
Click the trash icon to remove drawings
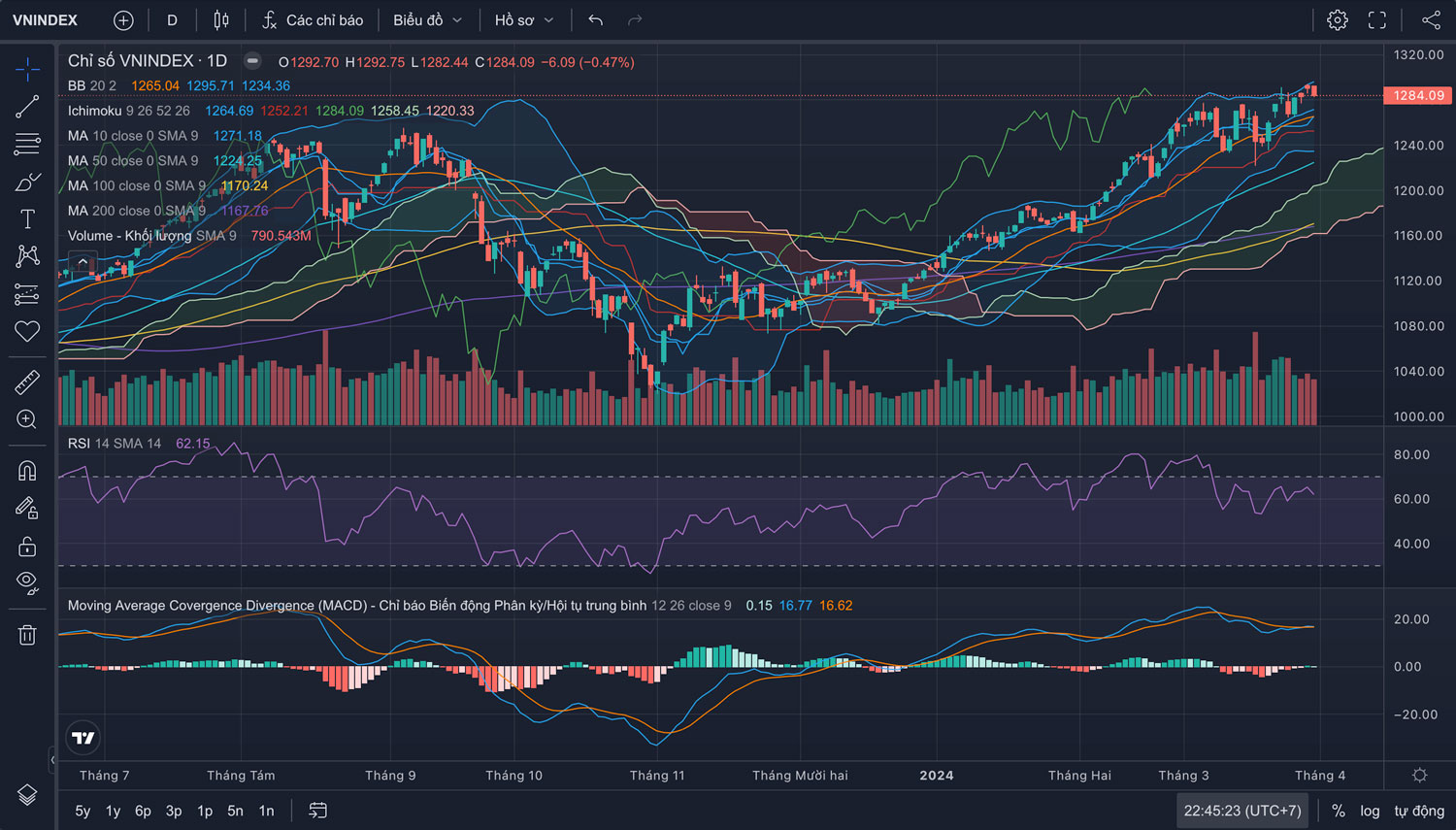(27, 635)
